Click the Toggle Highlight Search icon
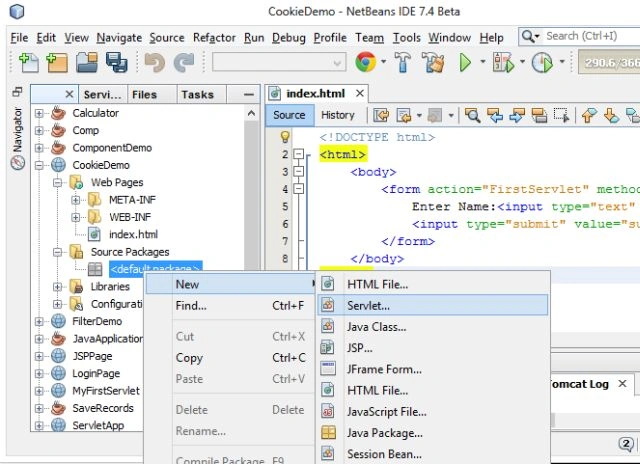Screen dimensions: 640x464 click(x=539, y=115)
